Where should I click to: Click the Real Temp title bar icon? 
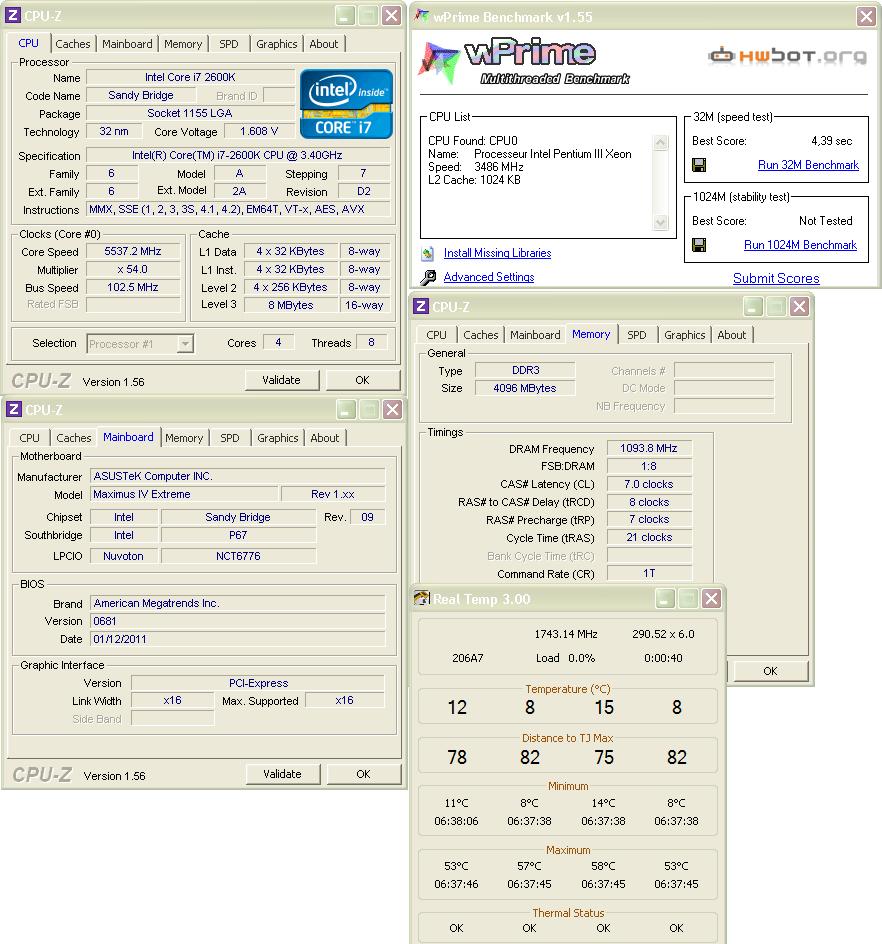pos(421,598)
